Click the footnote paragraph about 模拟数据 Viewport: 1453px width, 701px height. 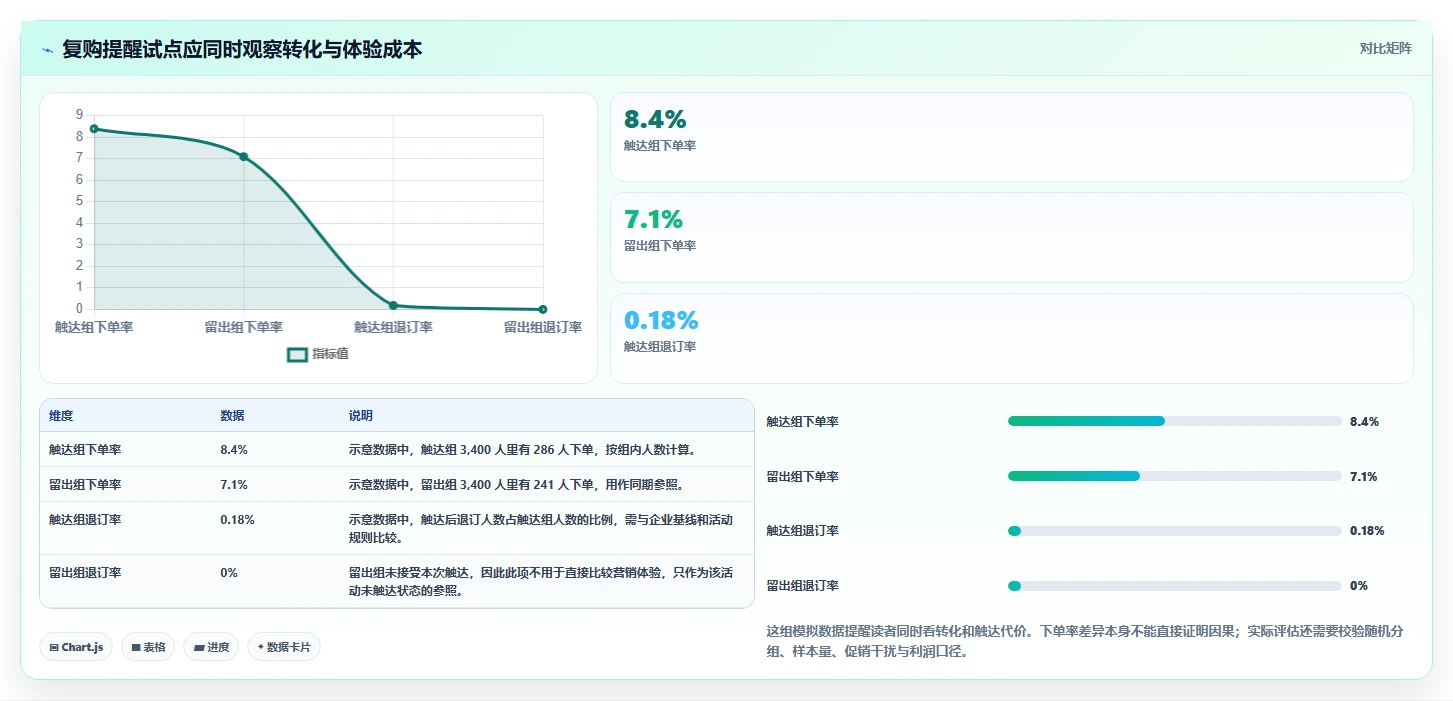(x=1085, y=641)
